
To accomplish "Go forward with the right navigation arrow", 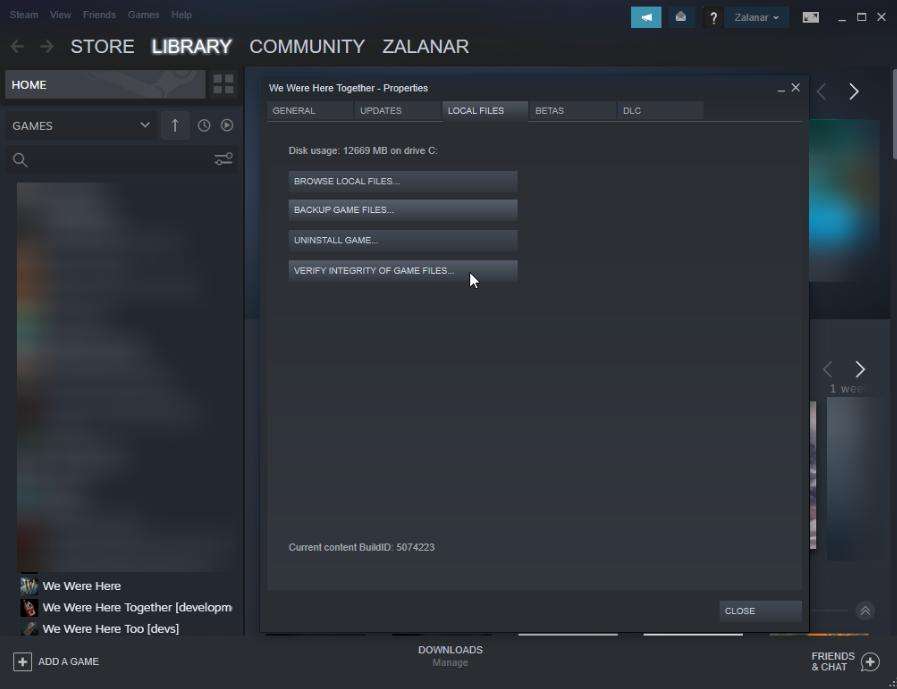I will pos(47,46).
